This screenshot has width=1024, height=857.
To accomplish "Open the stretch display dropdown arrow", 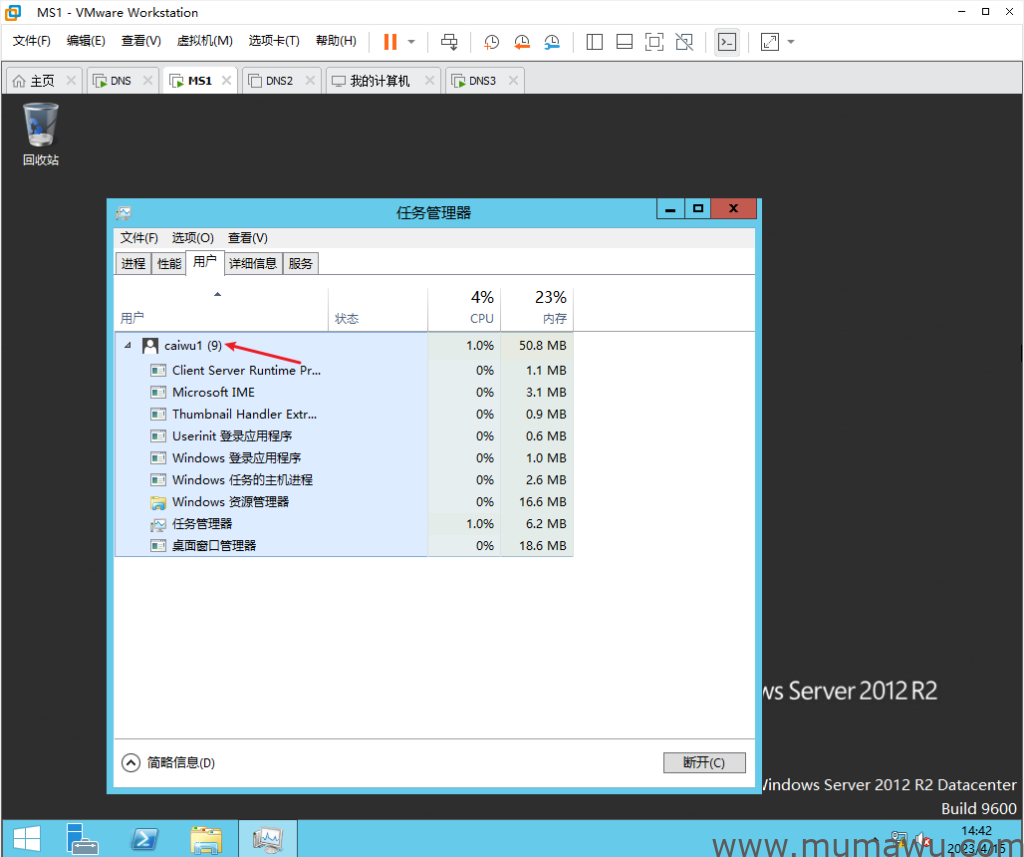I will [791, 42].
